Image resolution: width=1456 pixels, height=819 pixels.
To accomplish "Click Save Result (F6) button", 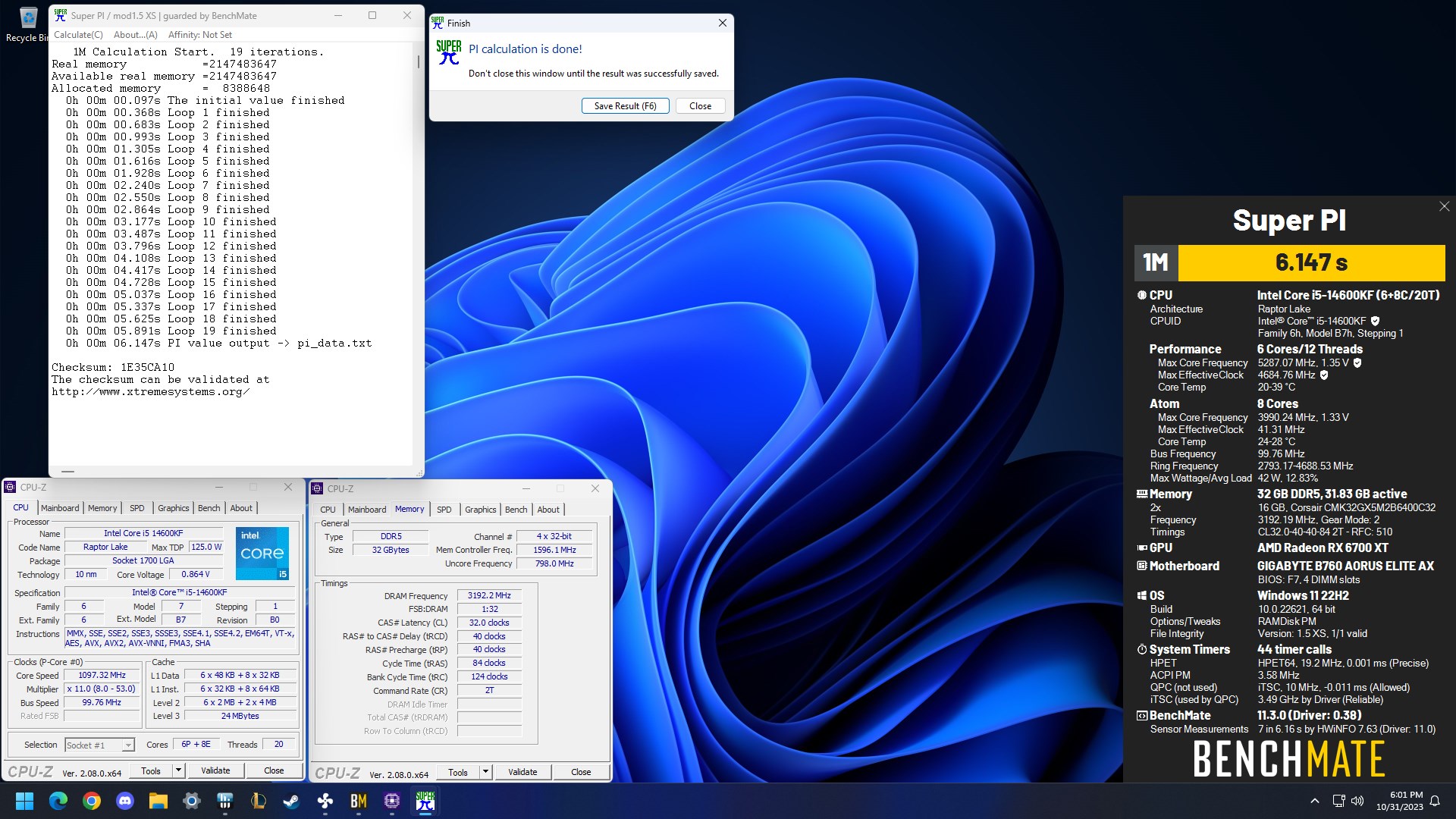I will pyautogui.click(x=626, y=106).
